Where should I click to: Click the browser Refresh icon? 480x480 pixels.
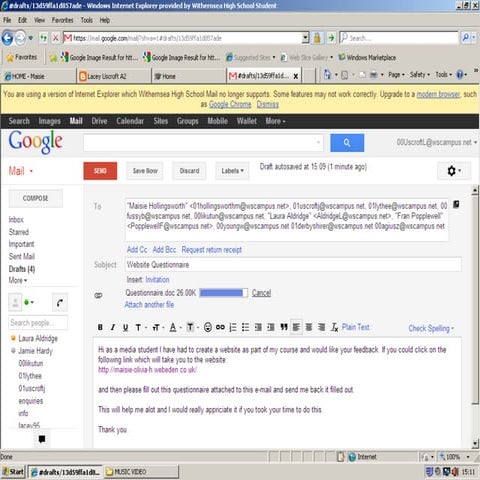tap(43, 38)
